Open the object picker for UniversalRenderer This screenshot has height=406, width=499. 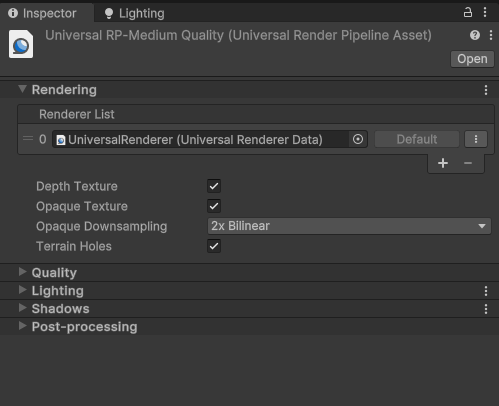(x=358, y=139)
